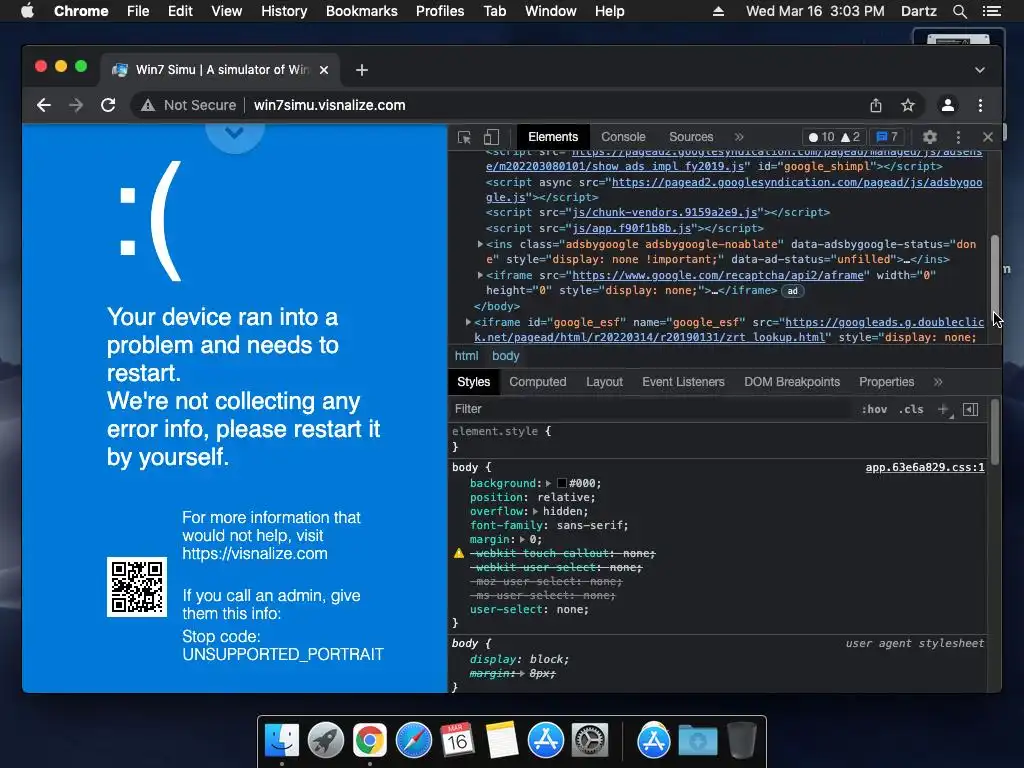Open Spotlight search in the menu bar
Screen dimensions: 1024x768
click(x=959, y=11)
